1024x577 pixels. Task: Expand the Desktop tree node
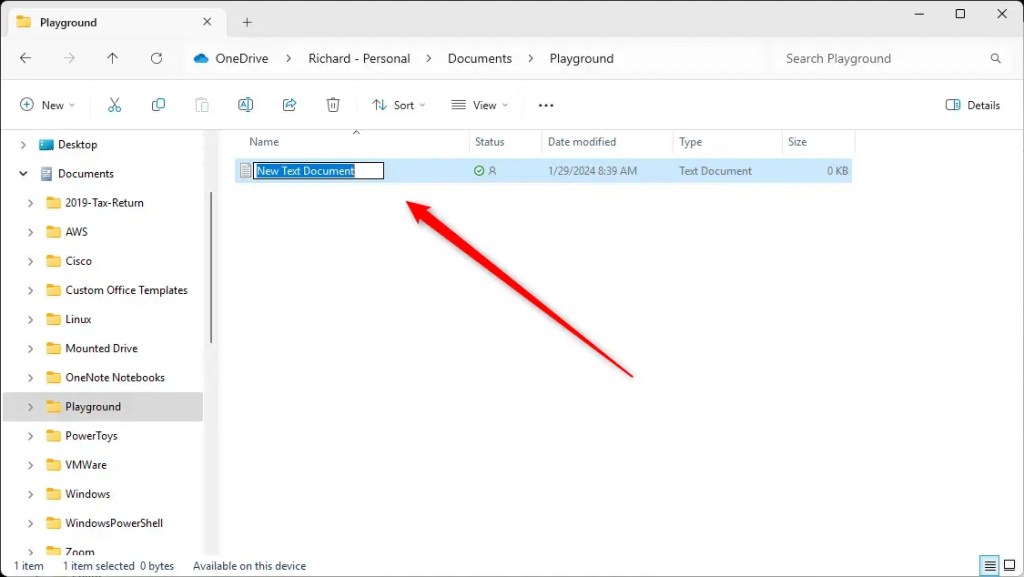pos(23,145)
